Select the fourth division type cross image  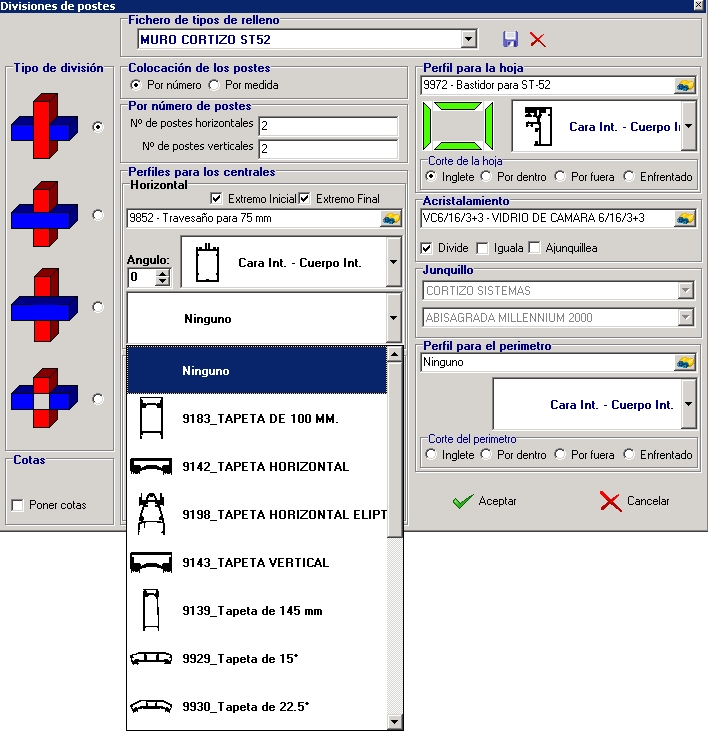point(44,398)
